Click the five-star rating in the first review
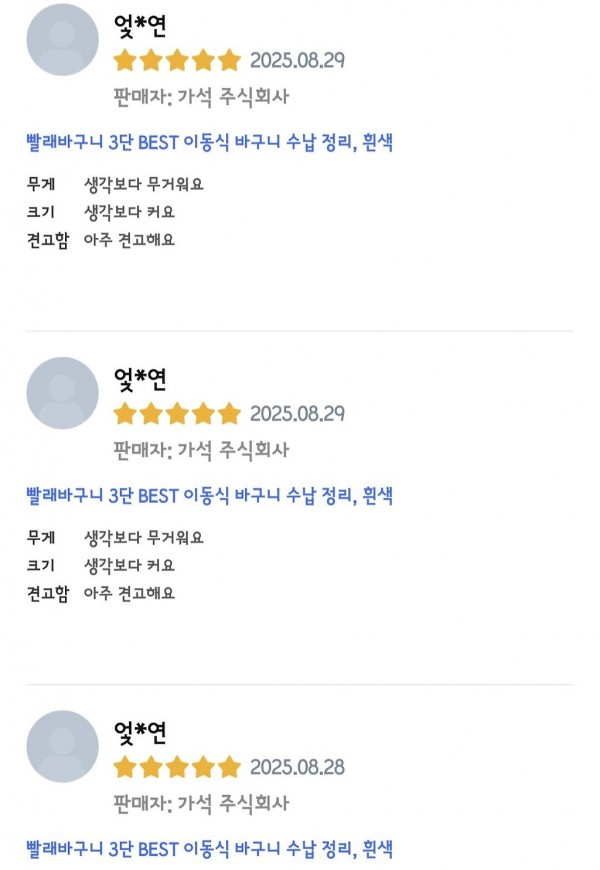Viewport: 600px width, 870px height. 177,61
